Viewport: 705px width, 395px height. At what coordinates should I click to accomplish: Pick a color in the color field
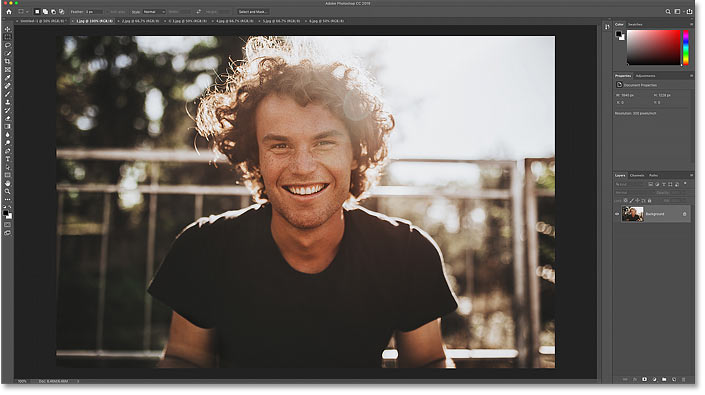[654, 48]
